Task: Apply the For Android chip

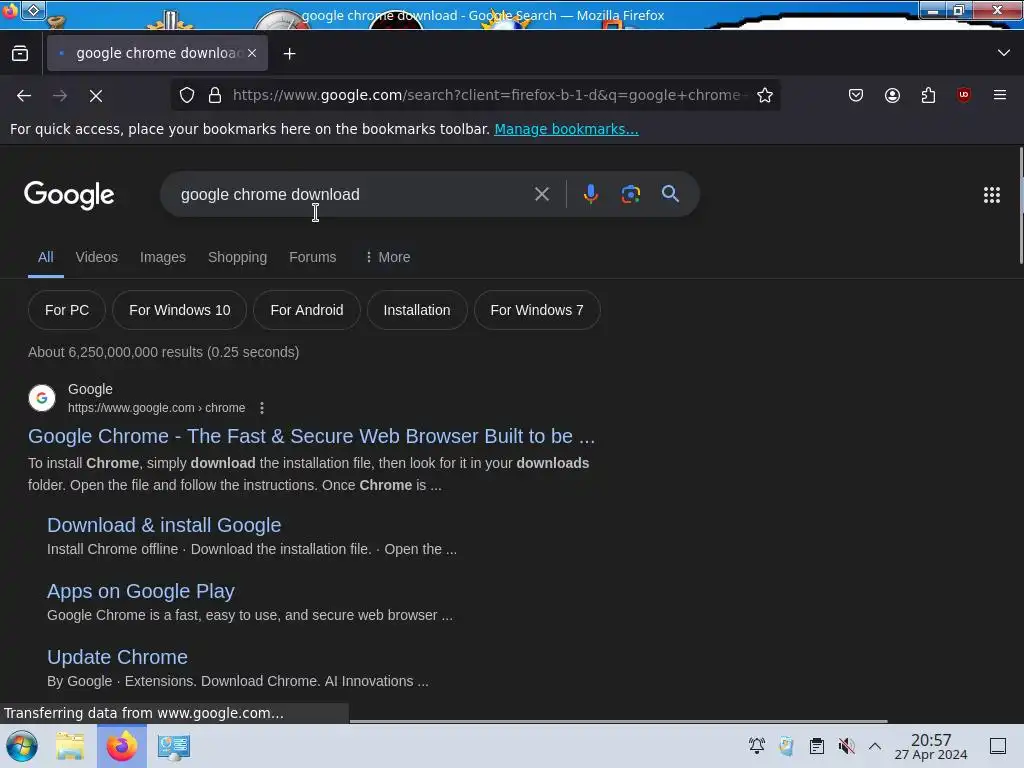Action: (307, 310)
